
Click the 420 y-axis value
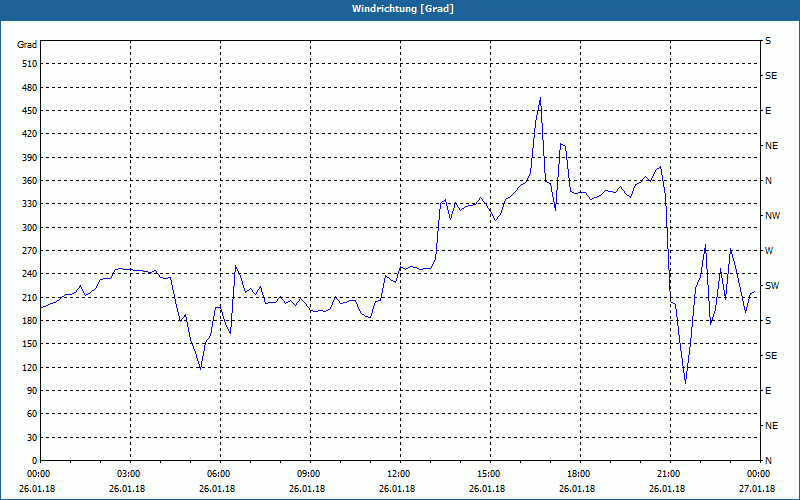(30, 134)
